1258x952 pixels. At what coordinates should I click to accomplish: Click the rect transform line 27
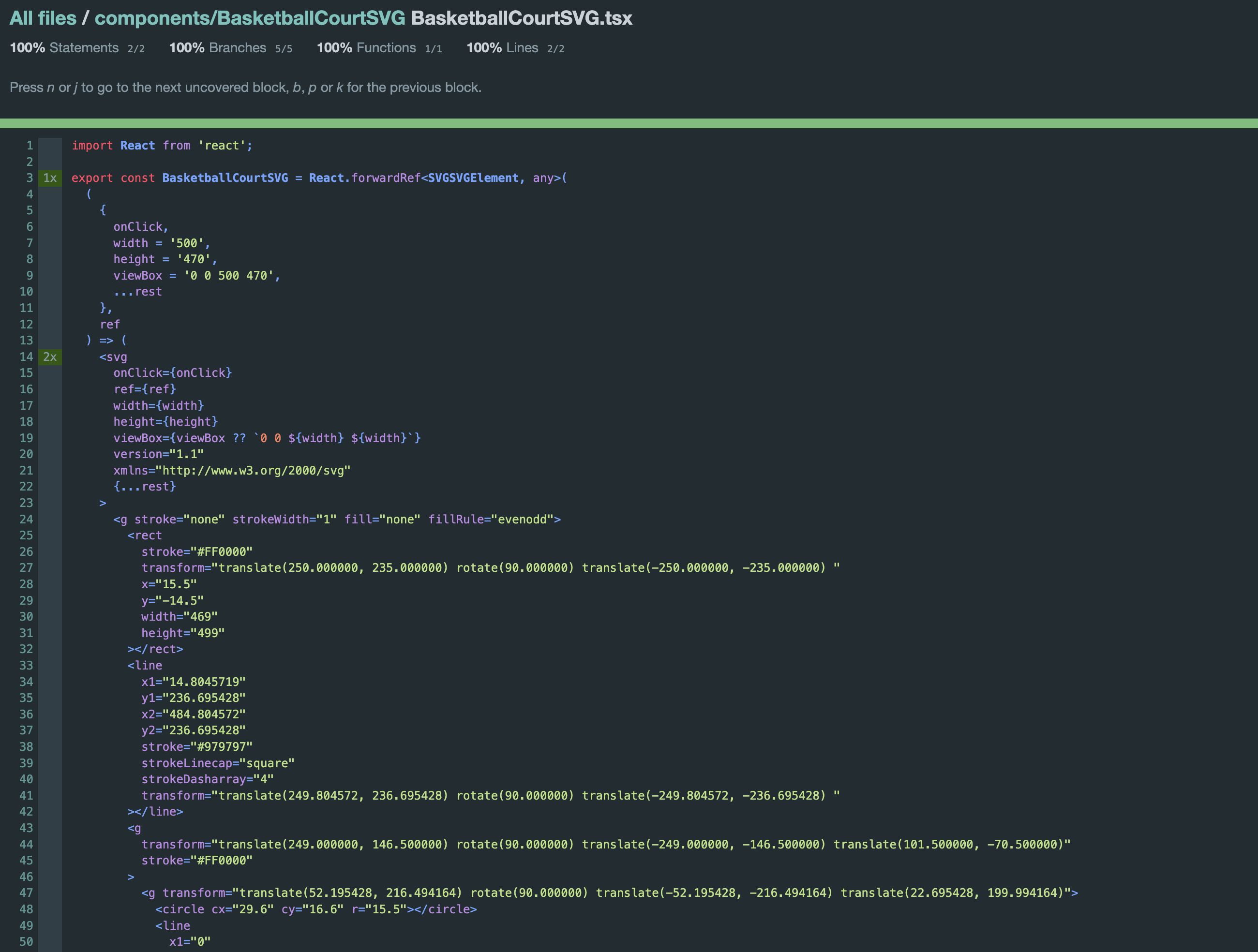click(490, 568)
